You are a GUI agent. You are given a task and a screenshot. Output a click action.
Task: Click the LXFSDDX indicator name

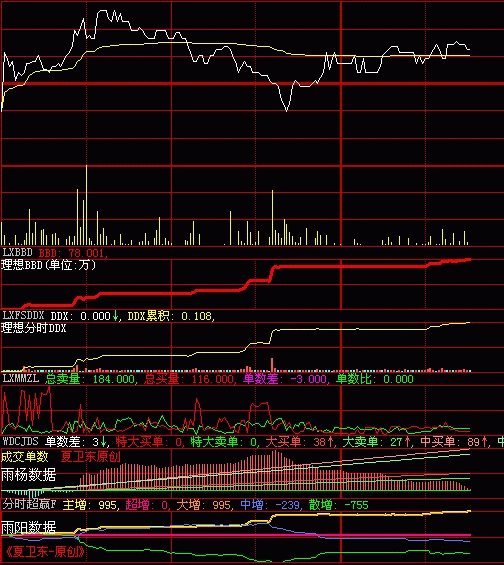[x=23, y=316]
